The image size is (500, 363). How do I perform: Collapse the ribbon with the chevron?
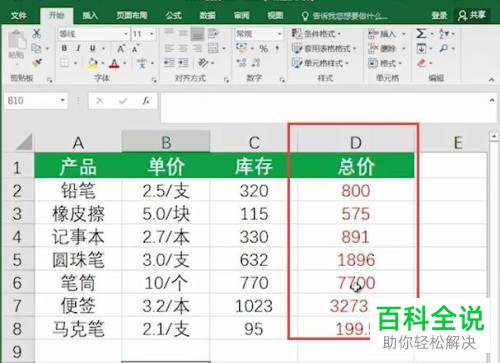(492, 80)
